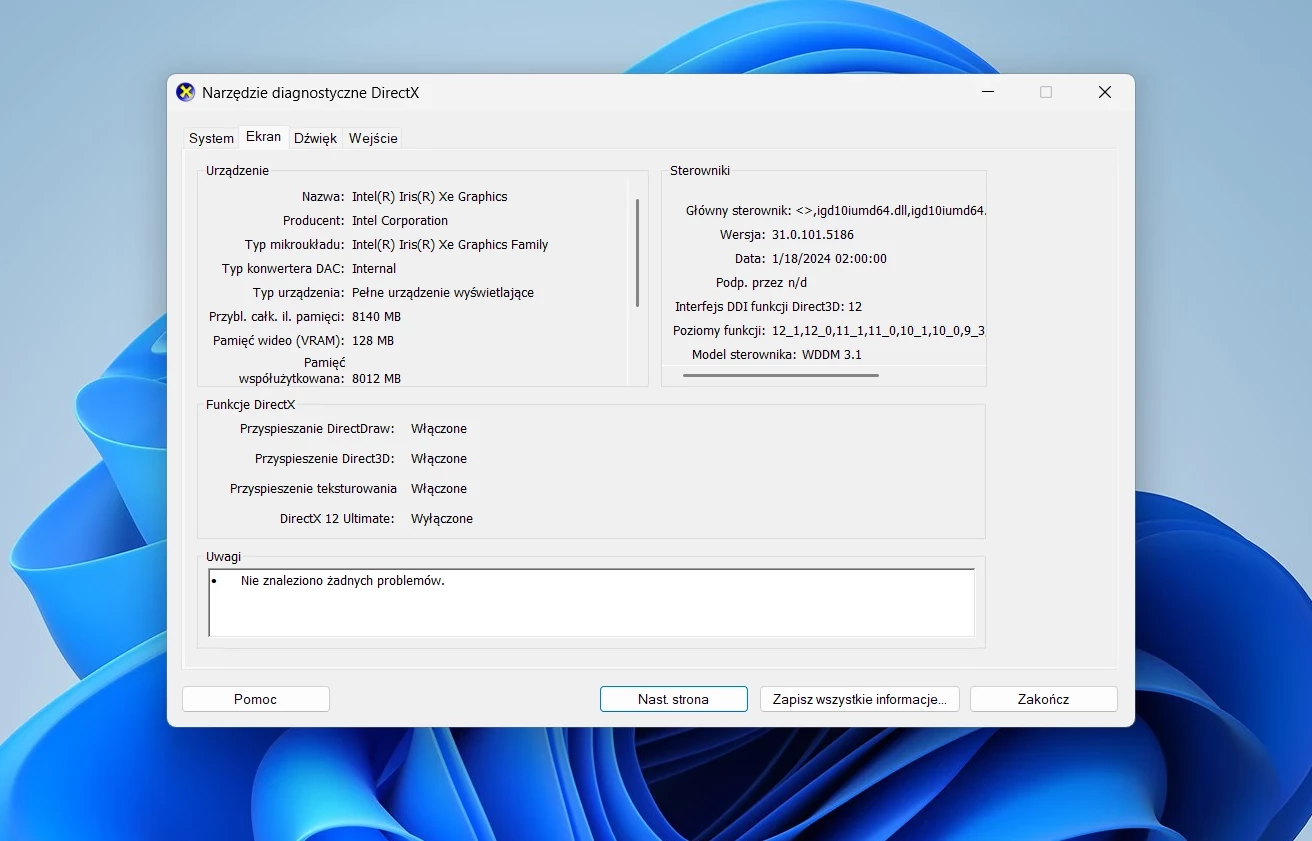Switch to the System tab
The width and height of the screenshot is (1312, 841).
pos(211,138)
